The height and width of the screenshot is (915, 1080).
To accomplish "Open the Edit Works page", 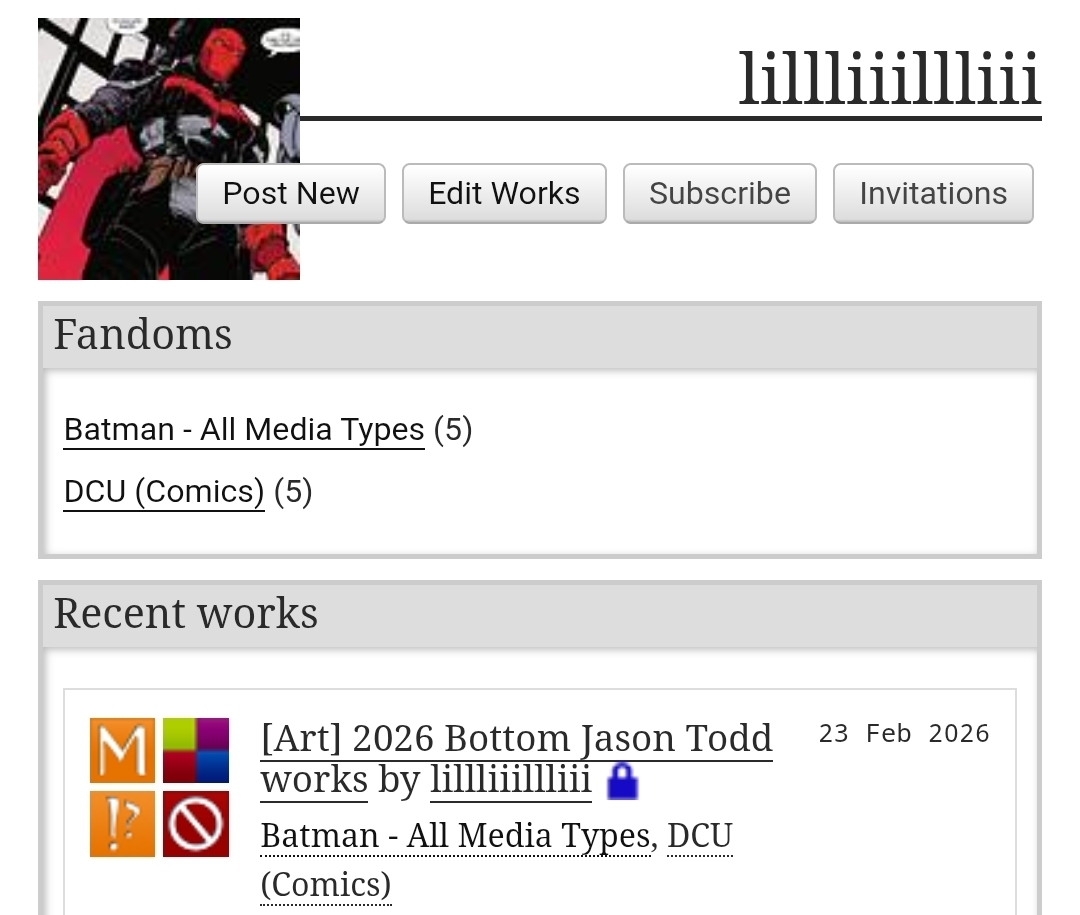I will click(504, 194).
